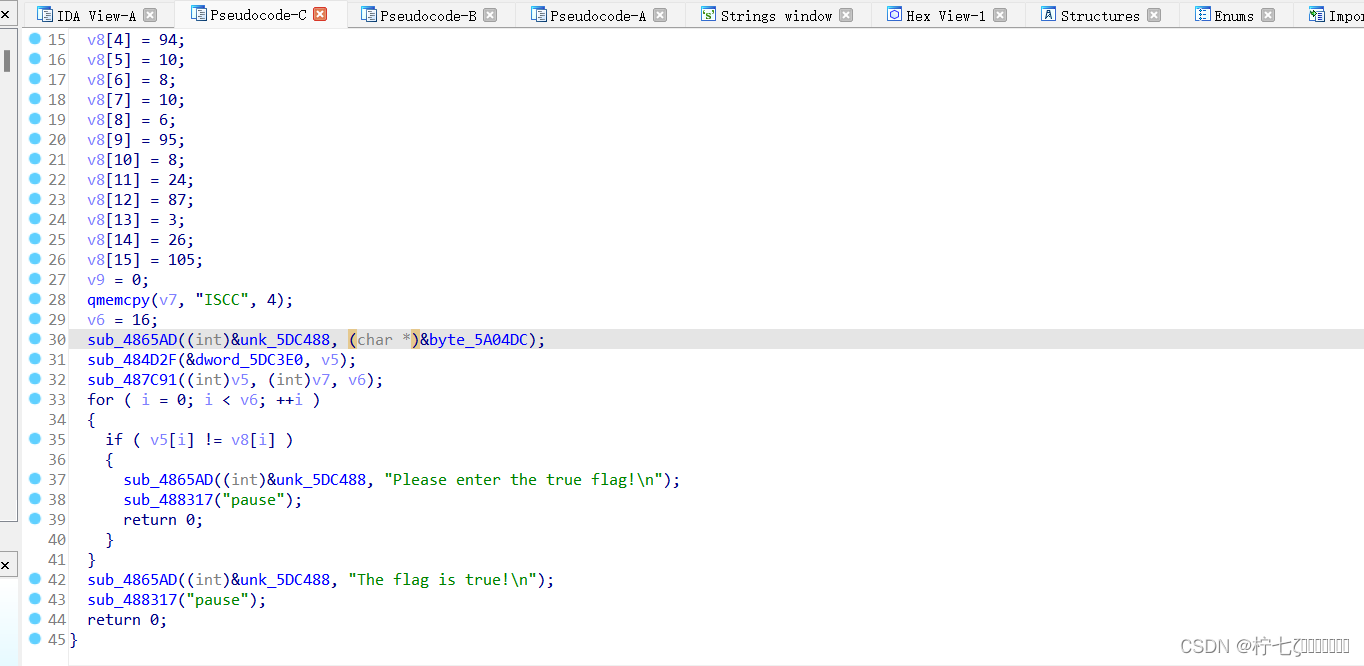Click the vertical scrollbar handle on the left
Image resolution: width=1364 pixels, height=666 pixels.
point(8,60)
